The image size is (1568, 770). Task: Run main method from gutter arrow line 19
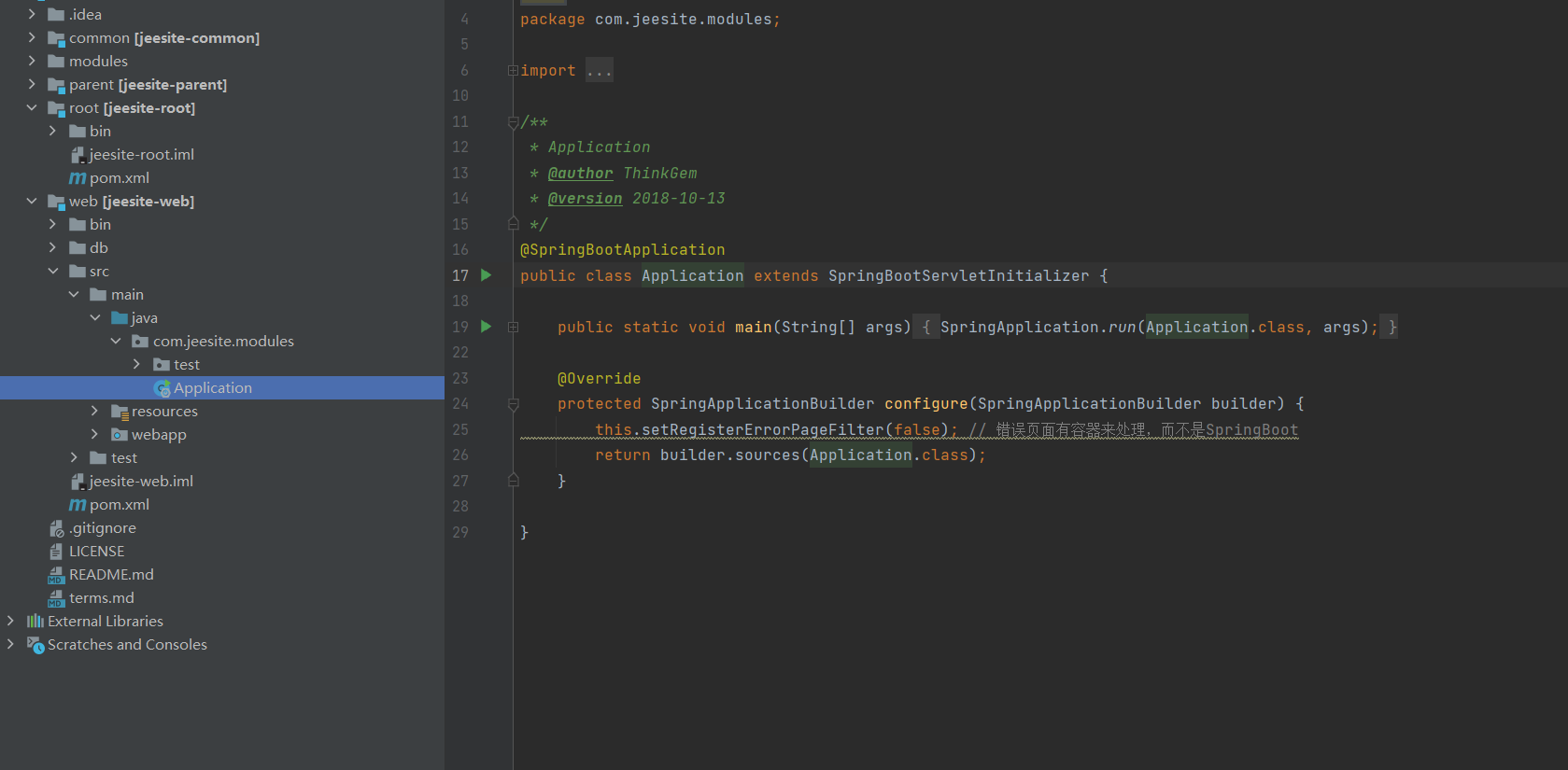pos(486,327)
